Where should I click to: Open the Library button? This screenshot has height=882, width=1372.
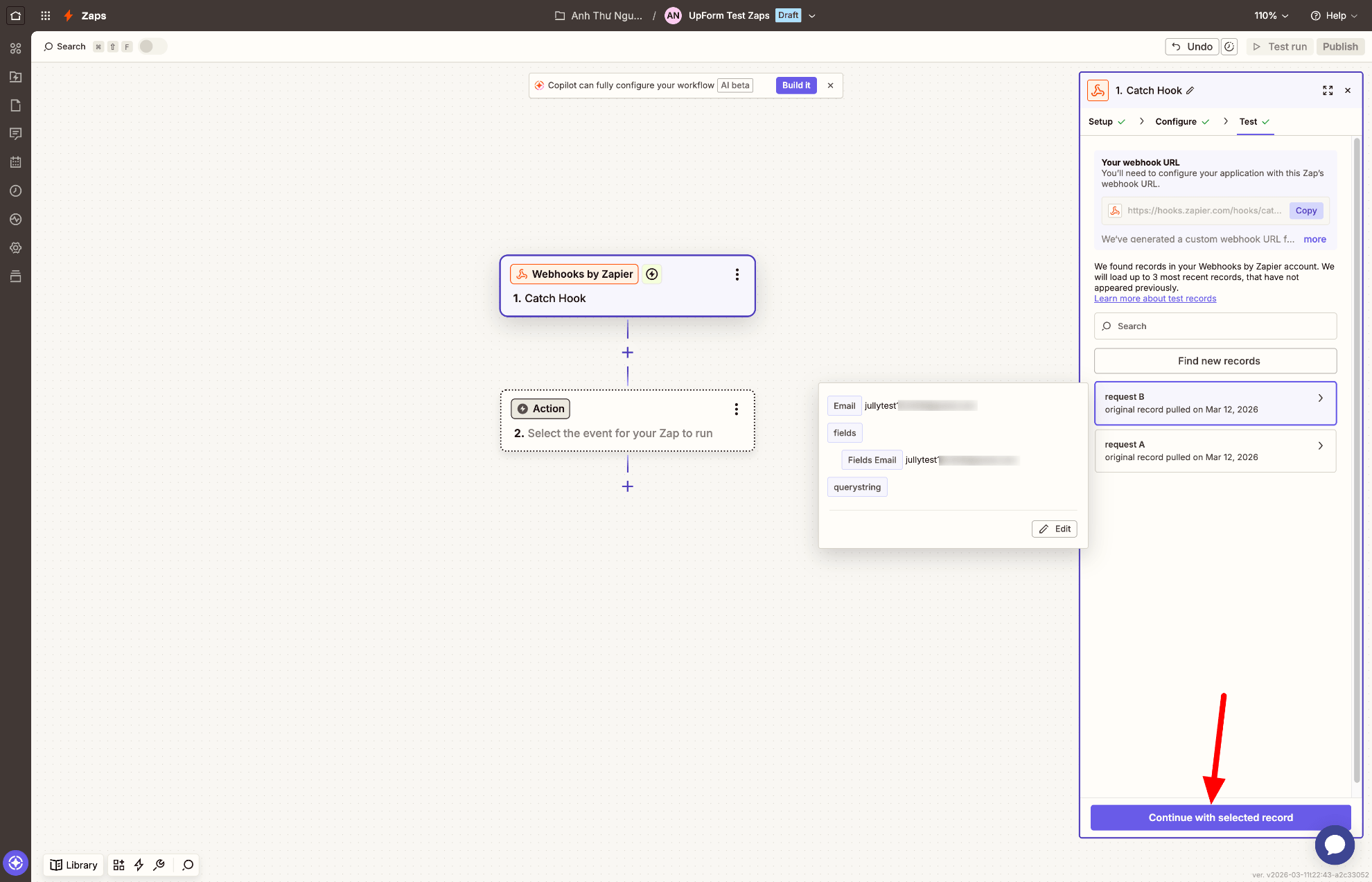coord(73,865)
